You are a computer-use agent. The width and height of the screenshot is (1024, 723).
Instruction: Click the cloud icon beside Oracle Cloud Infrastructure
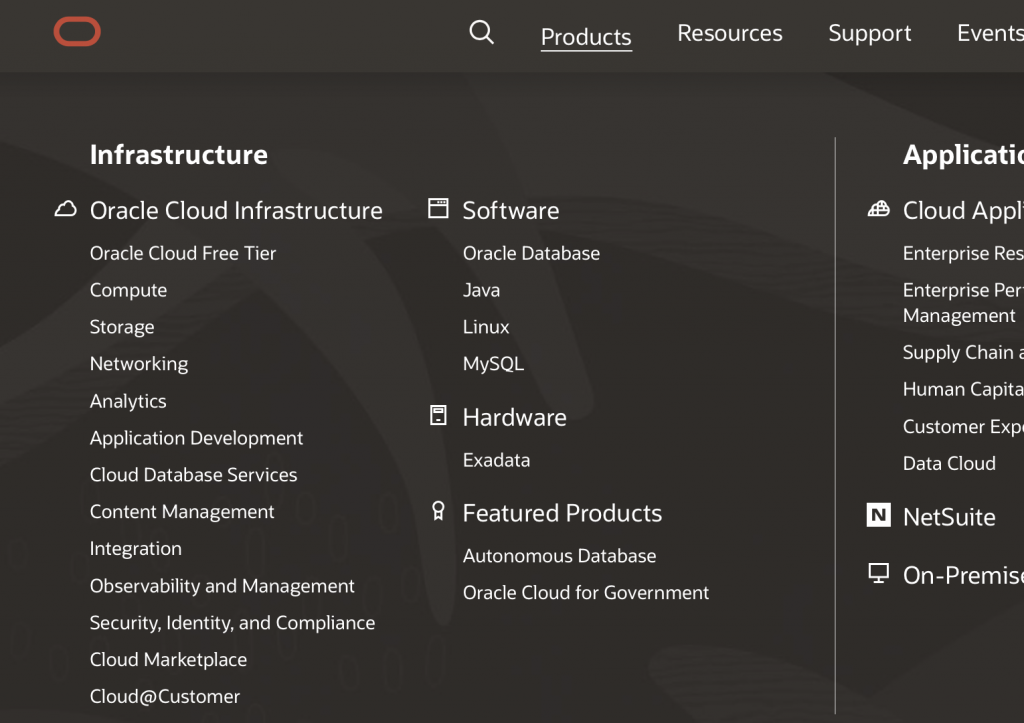point(66,209)
